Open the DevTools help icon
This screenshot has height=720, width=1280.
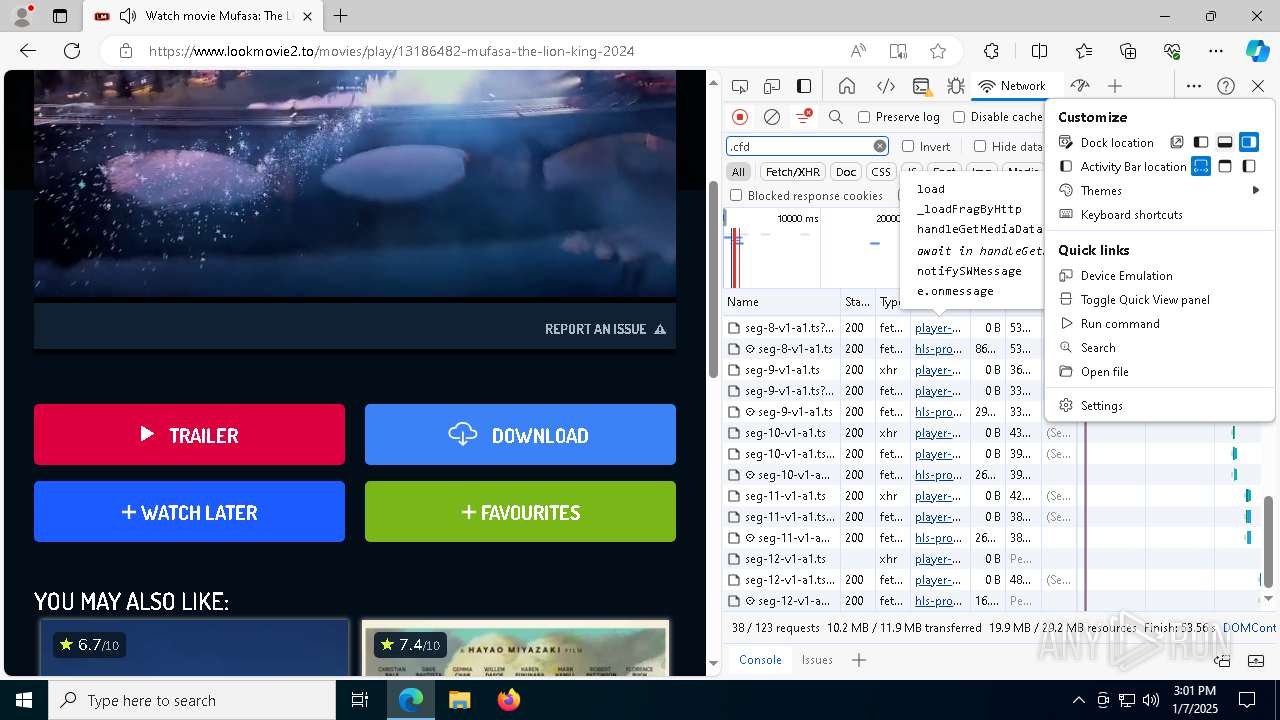coord(1226,86)
